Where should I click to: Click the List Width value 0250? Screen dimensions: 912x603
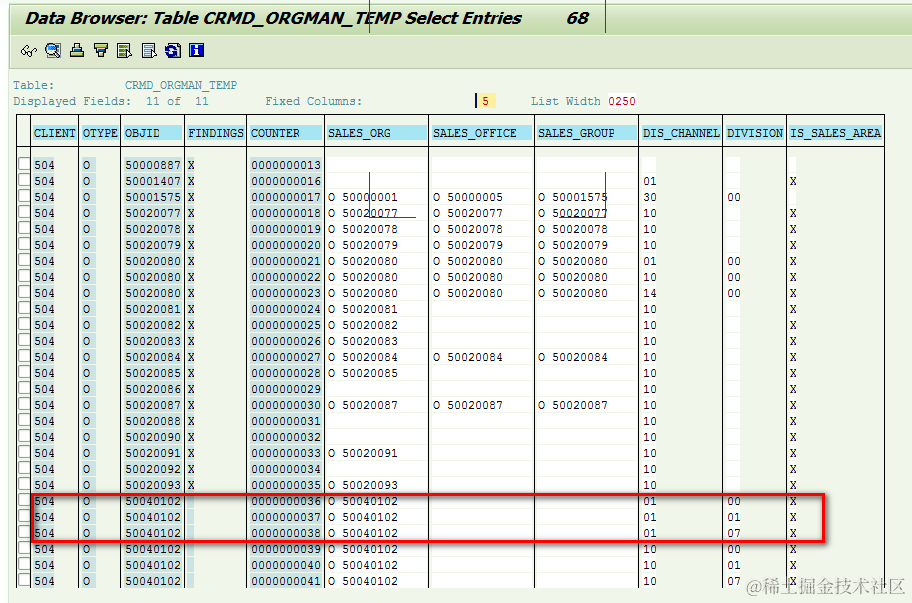tap(622, 101)
